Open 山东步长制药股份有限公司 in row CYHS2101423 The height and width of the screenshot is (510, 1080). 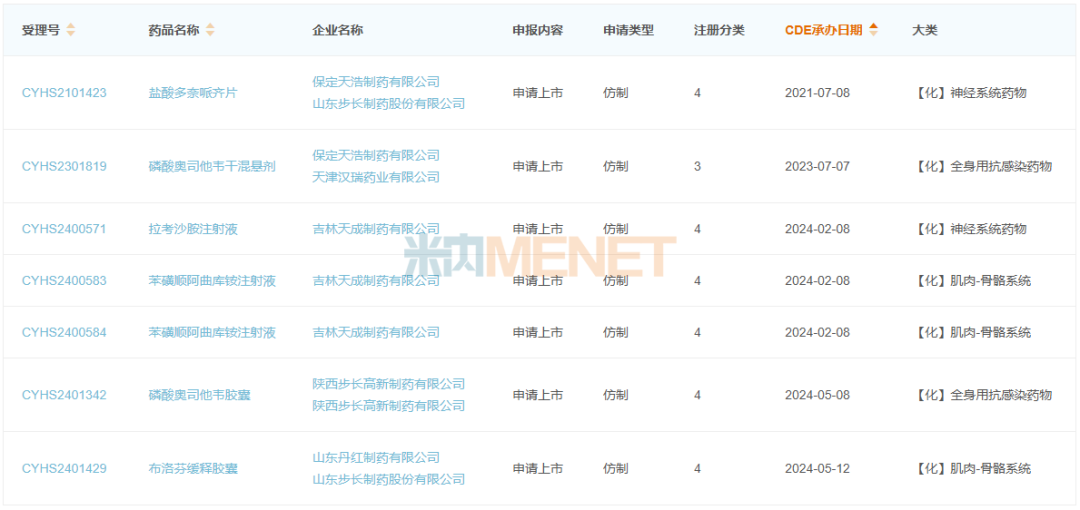point(388,103)
